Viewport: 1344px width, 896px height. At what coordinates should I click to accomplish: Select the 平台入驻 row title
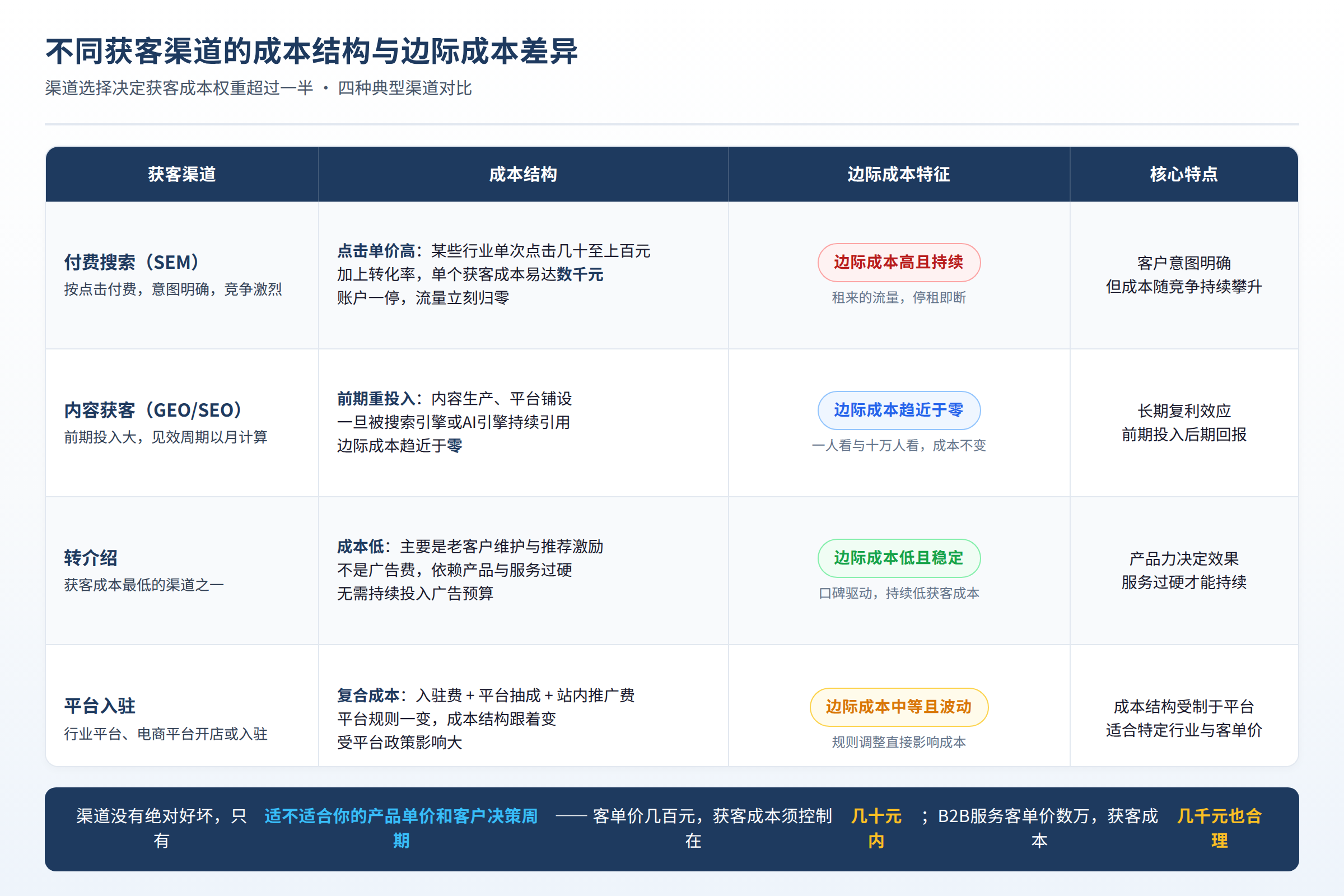[x=100, y=706]
